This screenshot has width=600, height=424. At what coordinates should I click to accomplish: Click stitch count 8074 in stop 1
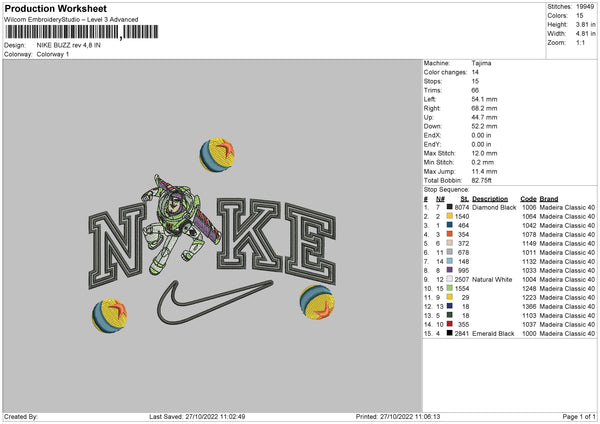tap(462, 207)
